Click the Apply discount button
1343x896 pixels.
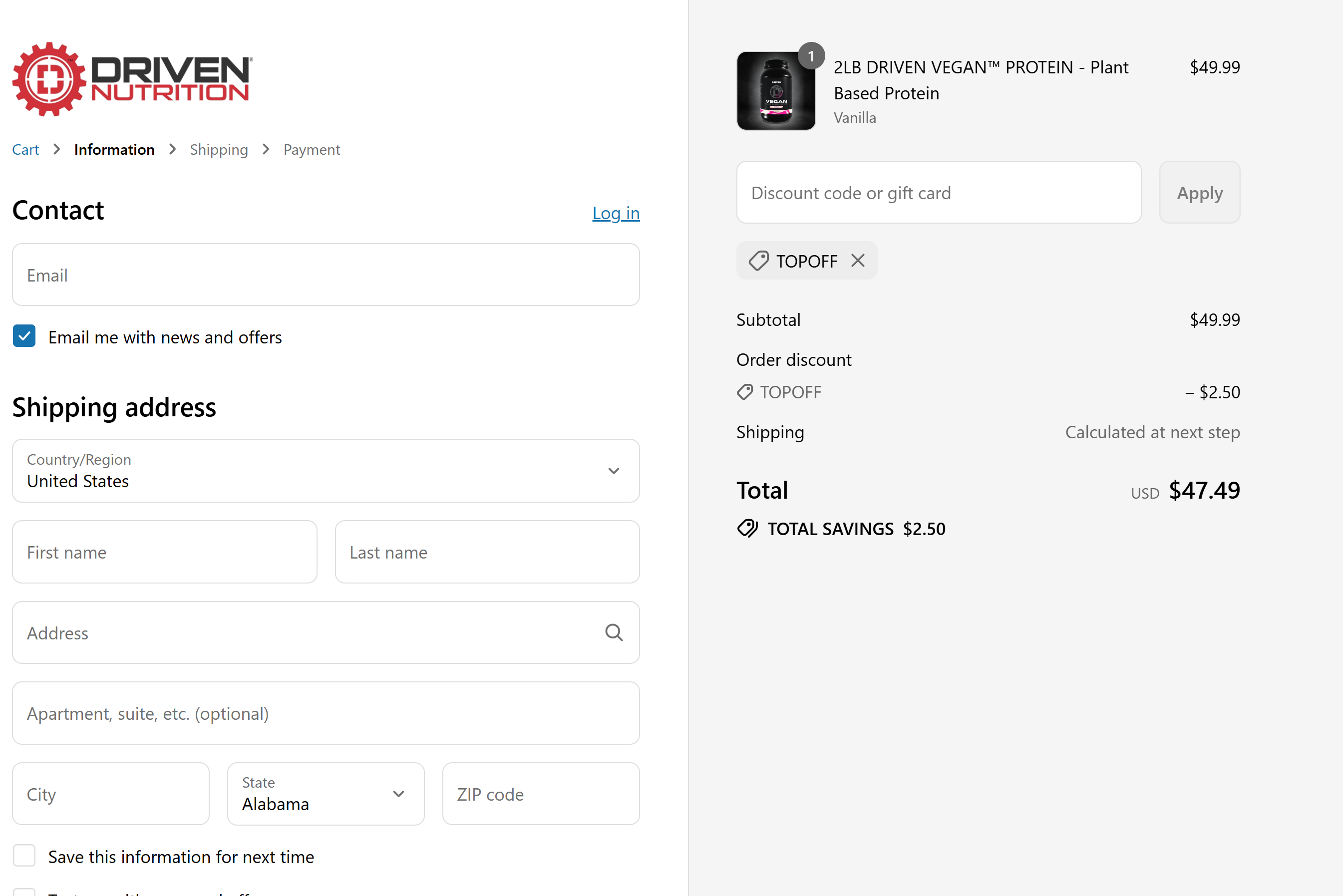coord(1199,193)
